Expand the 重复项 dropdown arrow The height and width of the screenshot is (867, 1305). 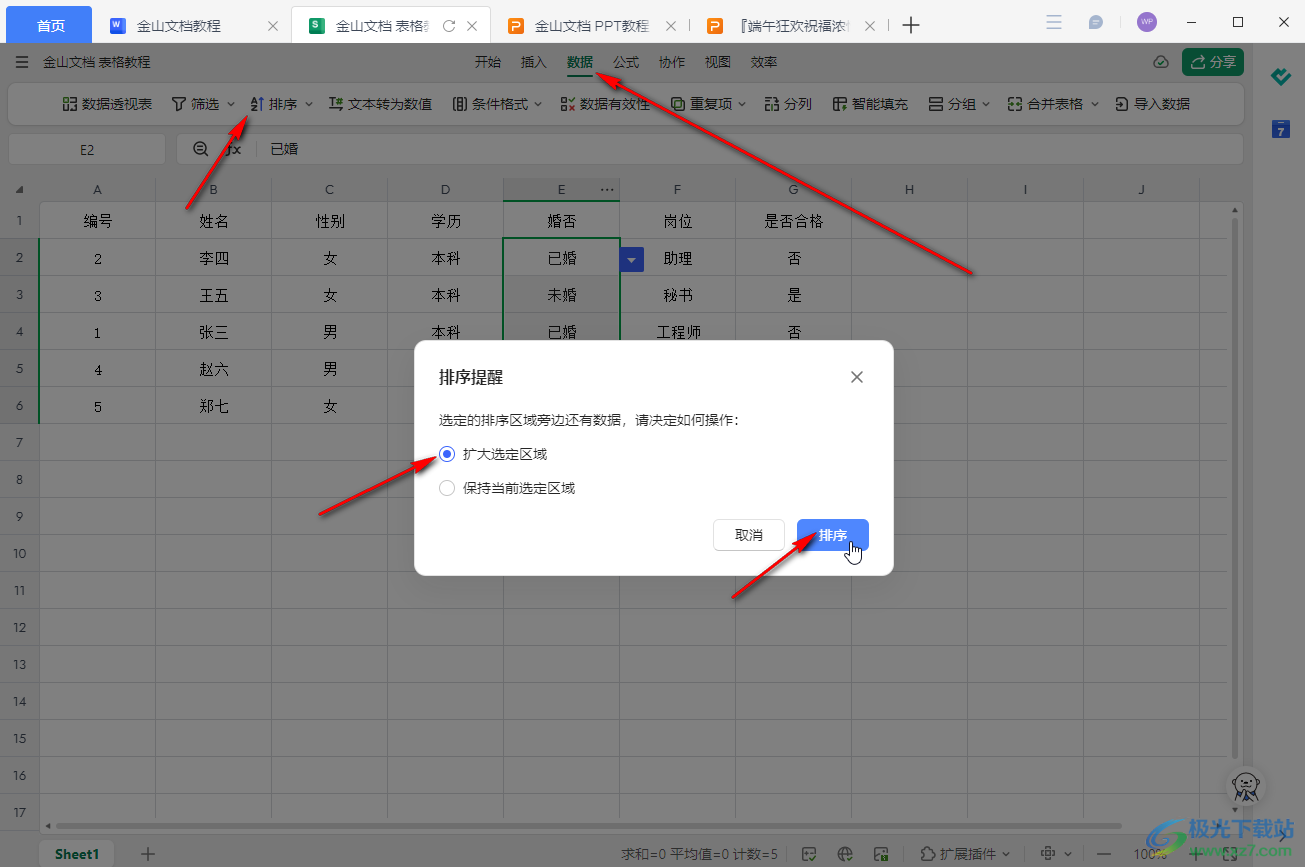tap(741, 104)
